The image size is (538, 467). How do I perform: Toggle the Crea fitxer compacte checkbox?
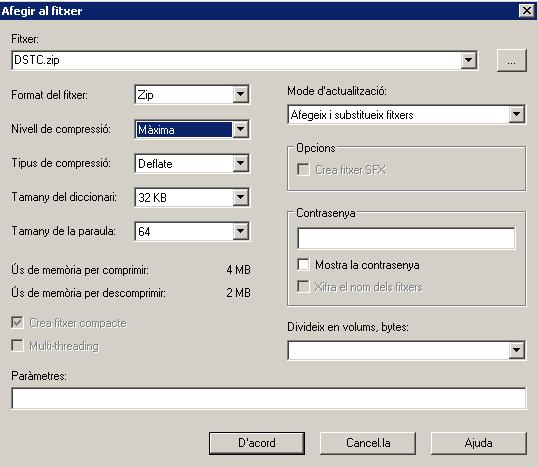click(17, 323)
